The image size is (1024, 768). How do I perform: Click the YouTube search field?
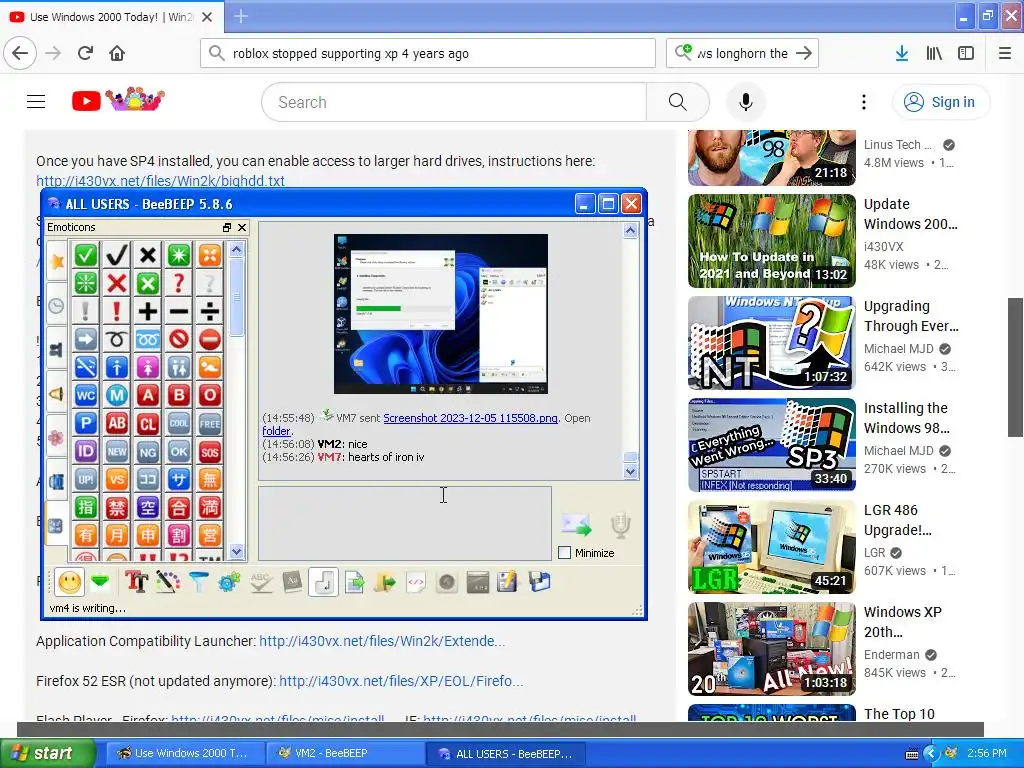(x=454, y=102)
